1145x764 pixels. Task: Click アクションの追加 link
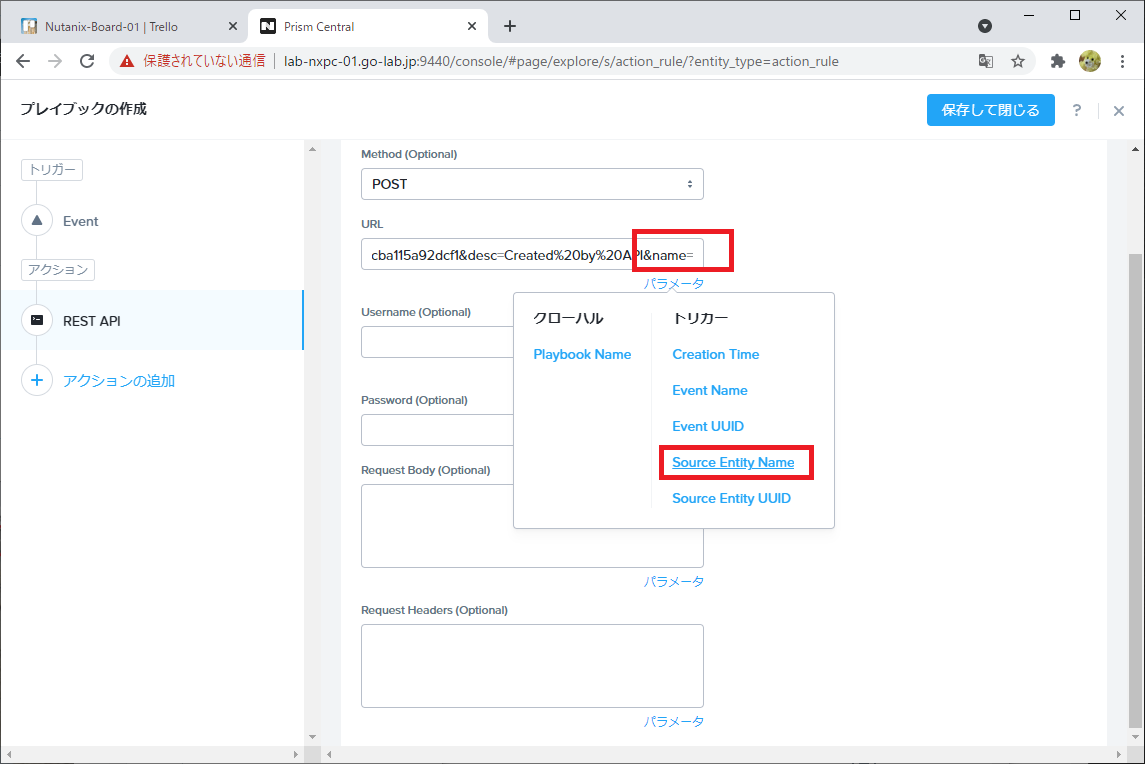pos(119,381)
